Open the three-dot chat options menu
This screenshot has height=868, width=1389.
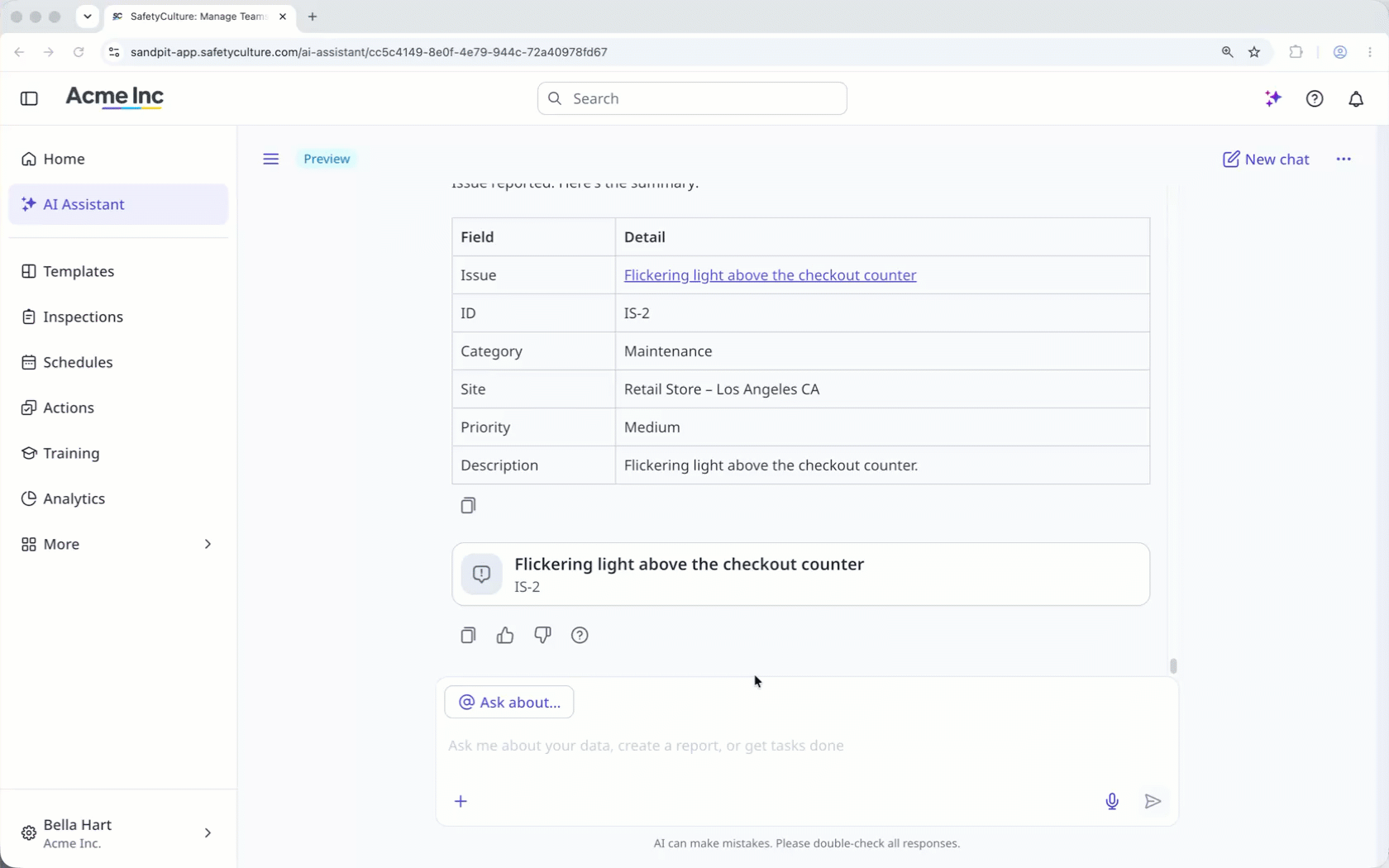pyautogui.click(x=1344, y=159)
